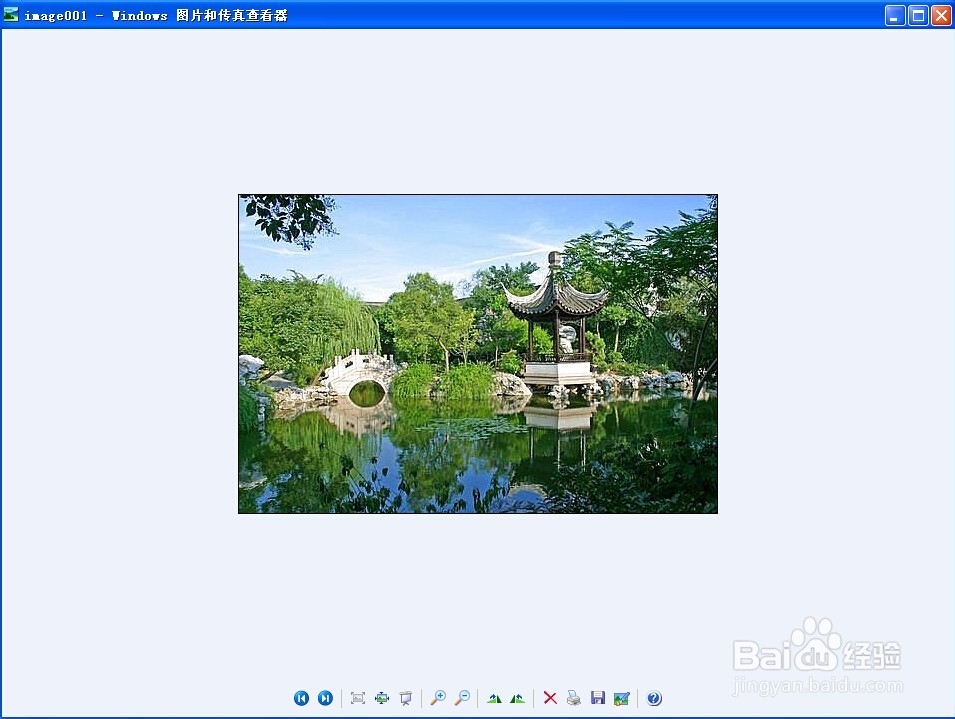Open the viewer help
Screen dimensions: 955x719
click(654, 698)
